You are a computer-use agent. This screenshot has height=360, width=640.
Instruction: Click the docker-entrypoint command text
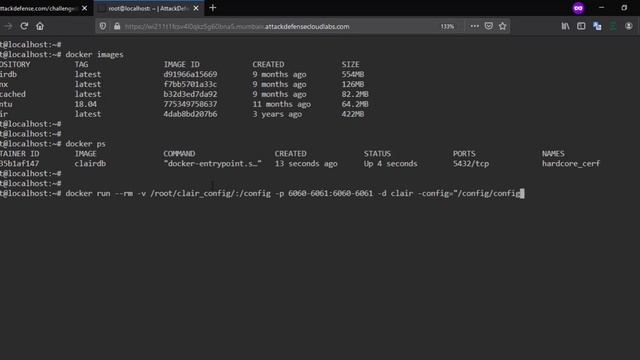212,164
